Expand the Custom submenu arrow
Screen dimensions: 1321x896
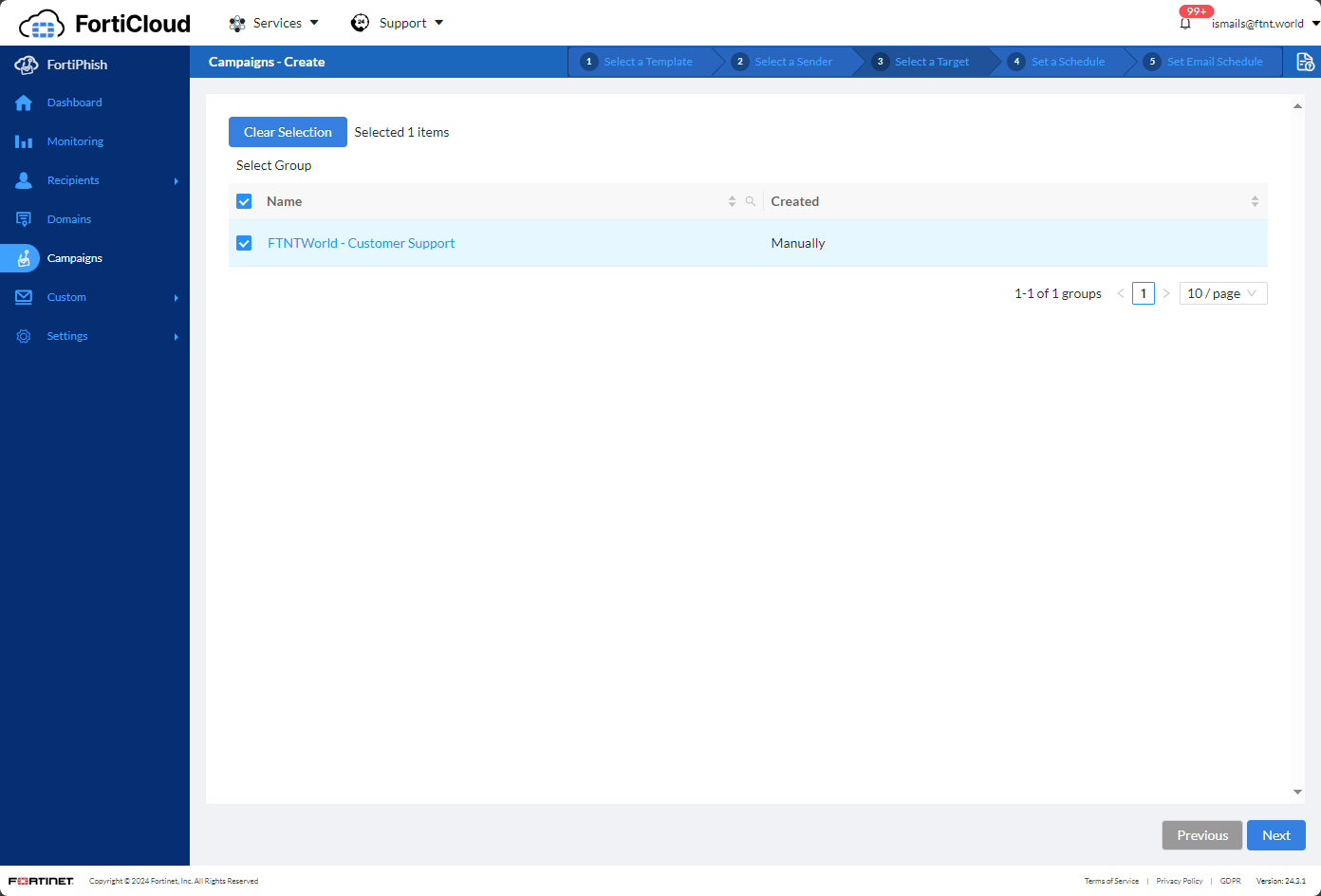(x=177, y=298)
